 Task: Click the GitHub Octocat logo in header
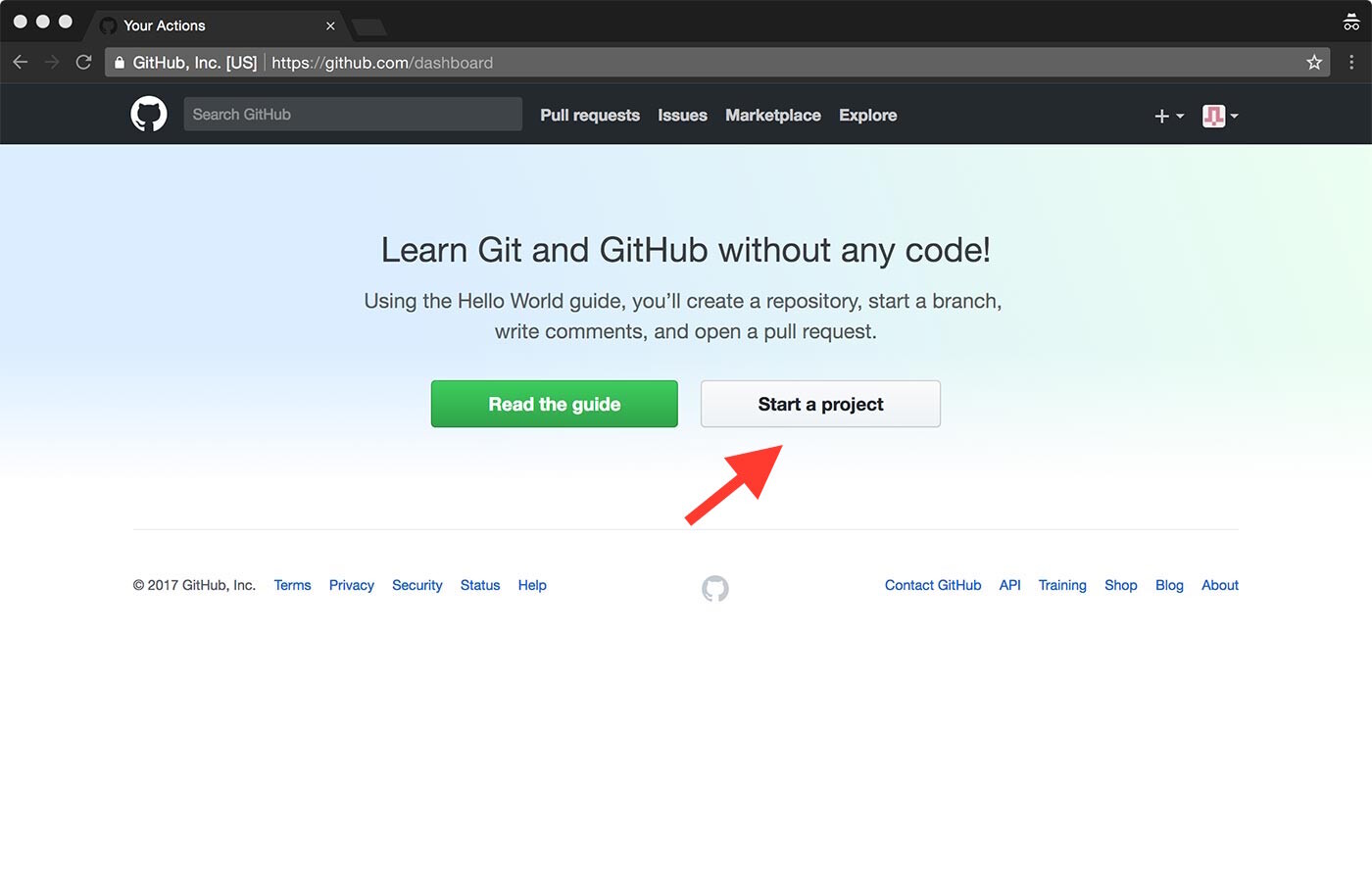tap(149, 115)
